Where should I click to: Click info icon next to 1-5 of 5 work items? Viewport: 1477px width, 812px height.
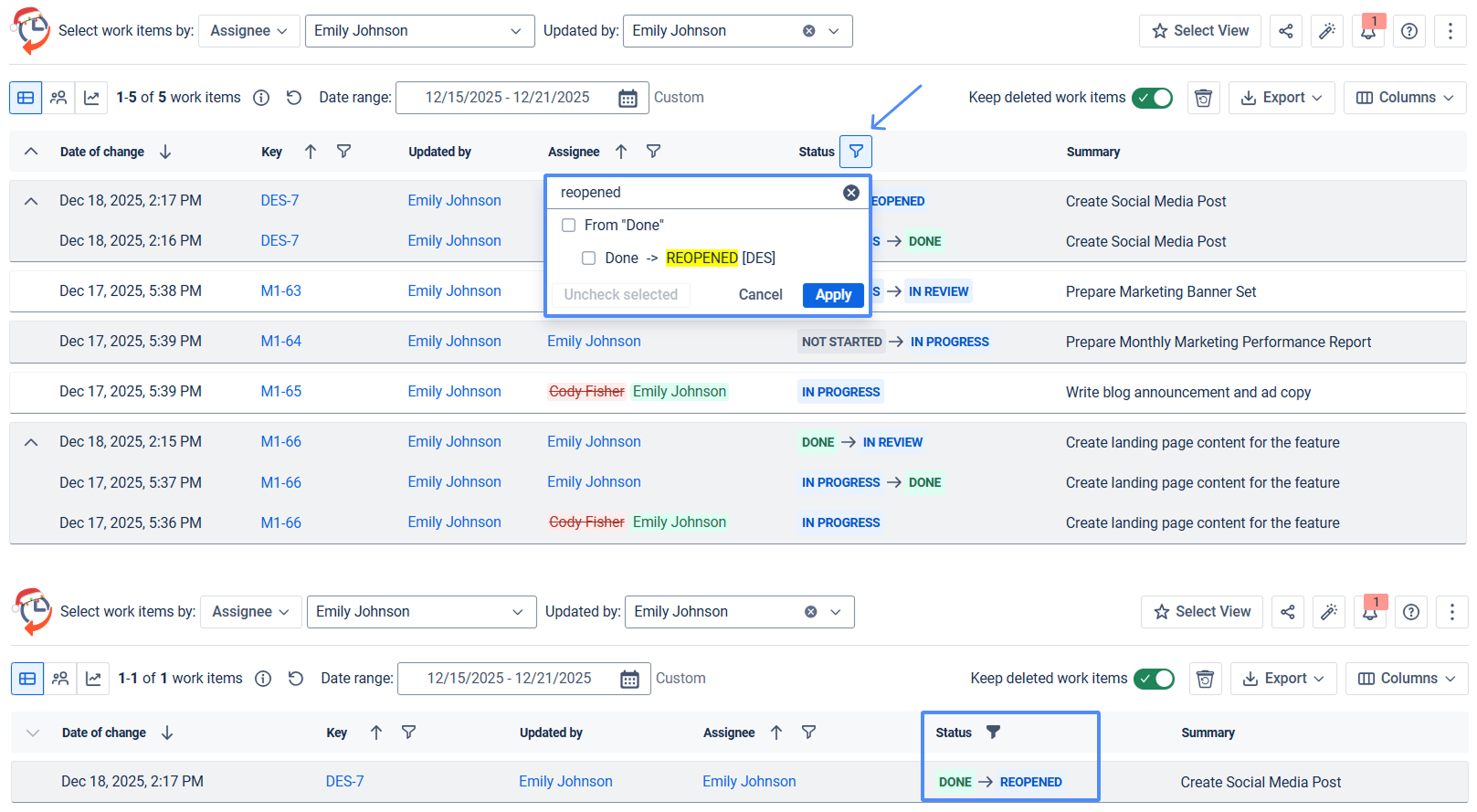point(261,98)
